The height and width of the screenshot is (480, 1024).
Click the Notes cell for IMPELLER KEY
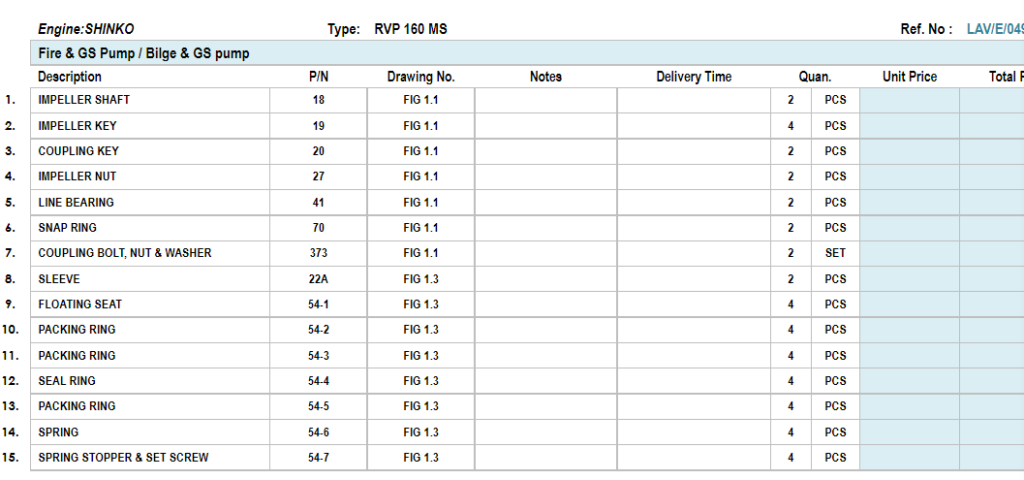click(545, 126)
